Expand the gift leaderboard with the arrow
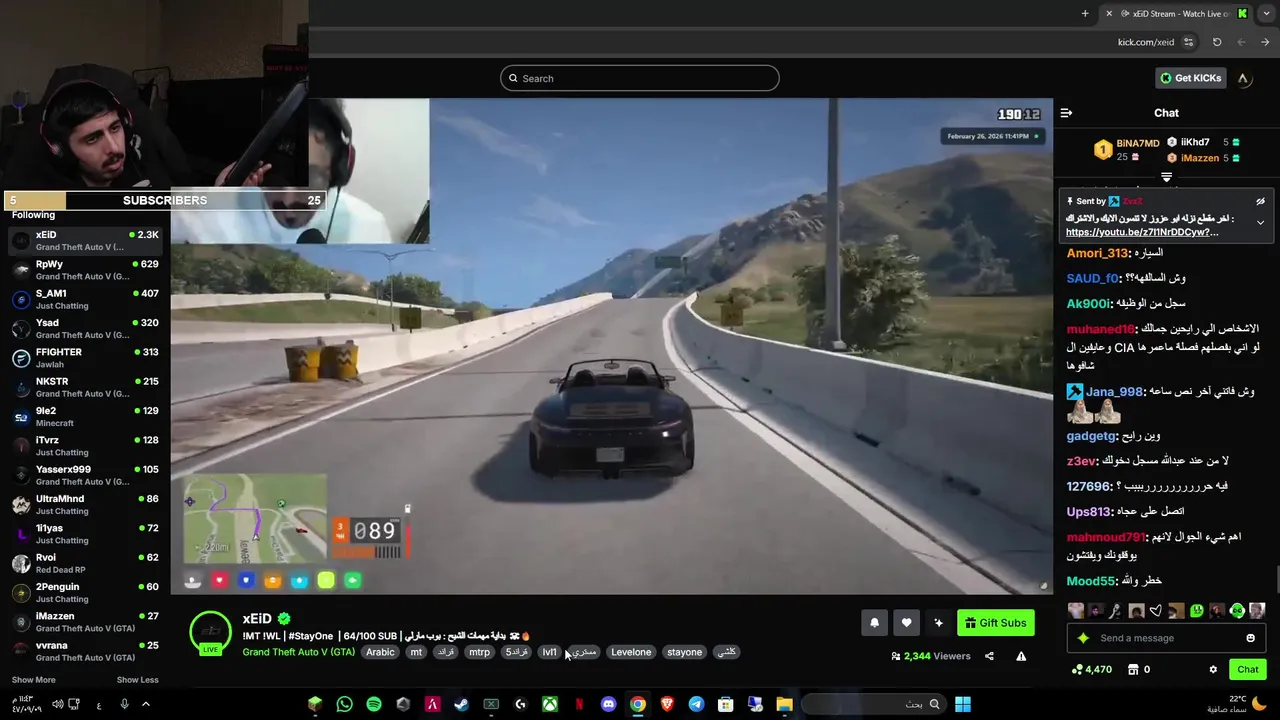The width and height of the screenshot is (1280, 720). pos(1166,177)
